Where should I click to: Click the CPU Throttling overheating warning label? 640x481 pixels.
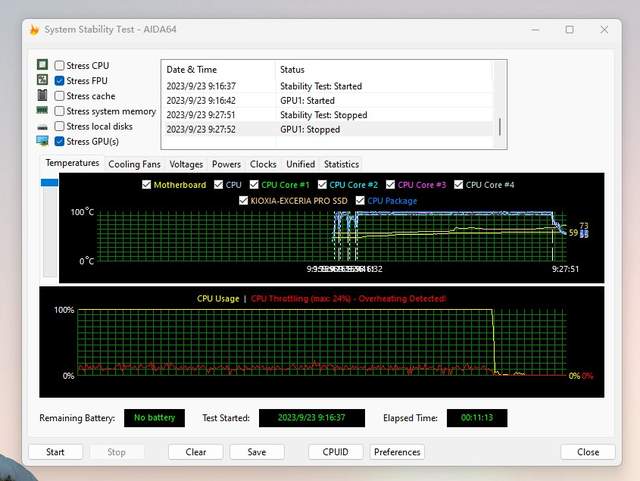(349, 298)
